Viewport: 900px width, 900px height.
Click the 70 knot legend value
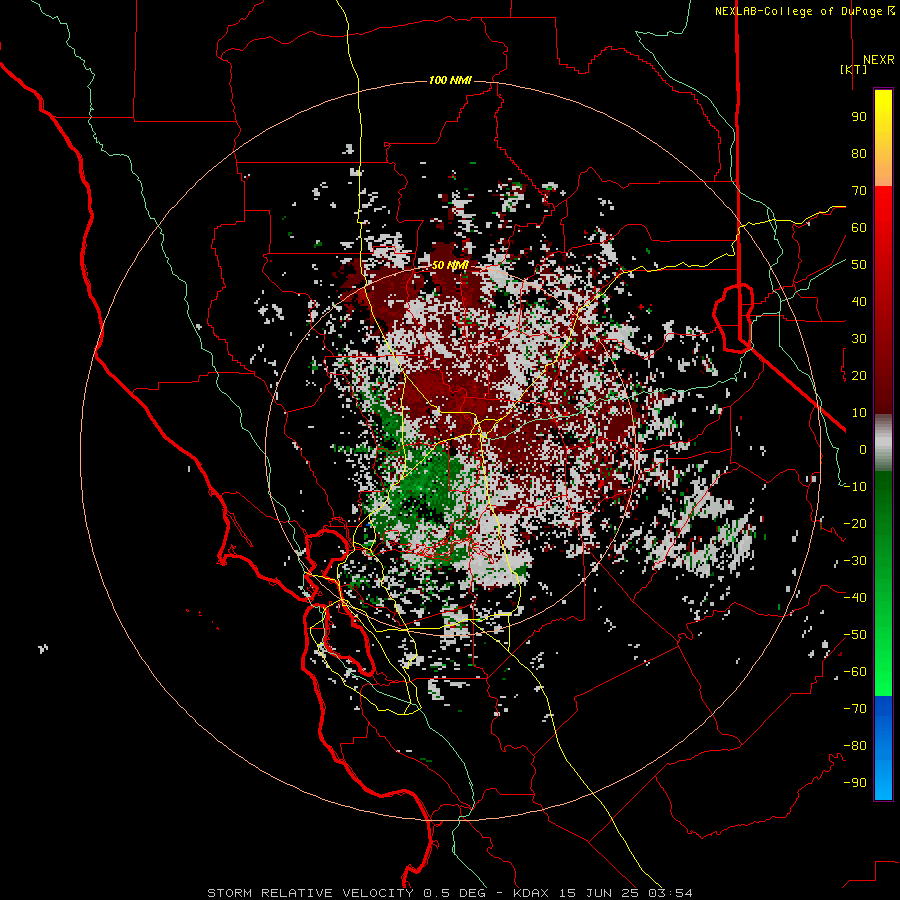tap(859, 191)
